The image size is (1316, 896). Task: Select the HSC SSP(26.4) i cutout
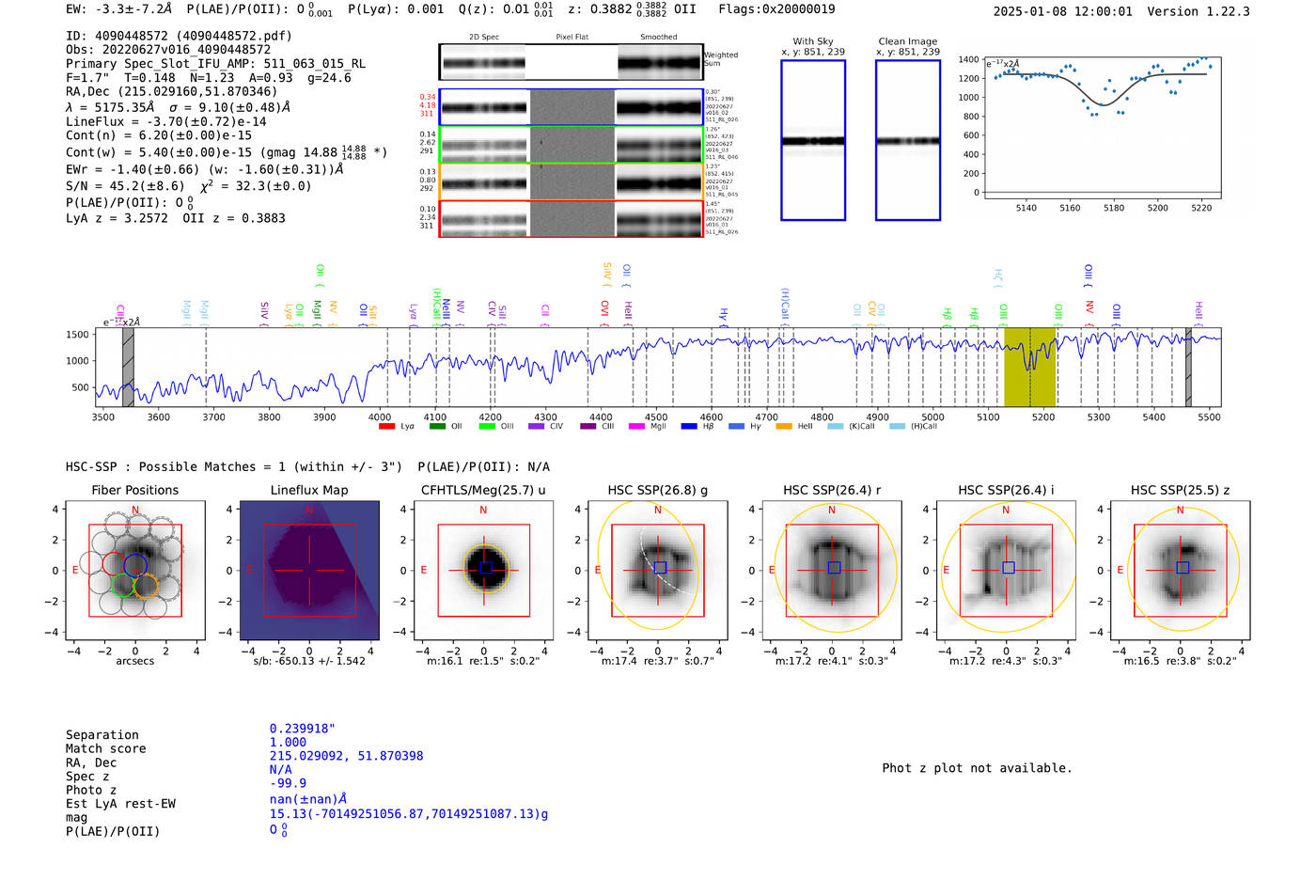[x=1006, y=571]
